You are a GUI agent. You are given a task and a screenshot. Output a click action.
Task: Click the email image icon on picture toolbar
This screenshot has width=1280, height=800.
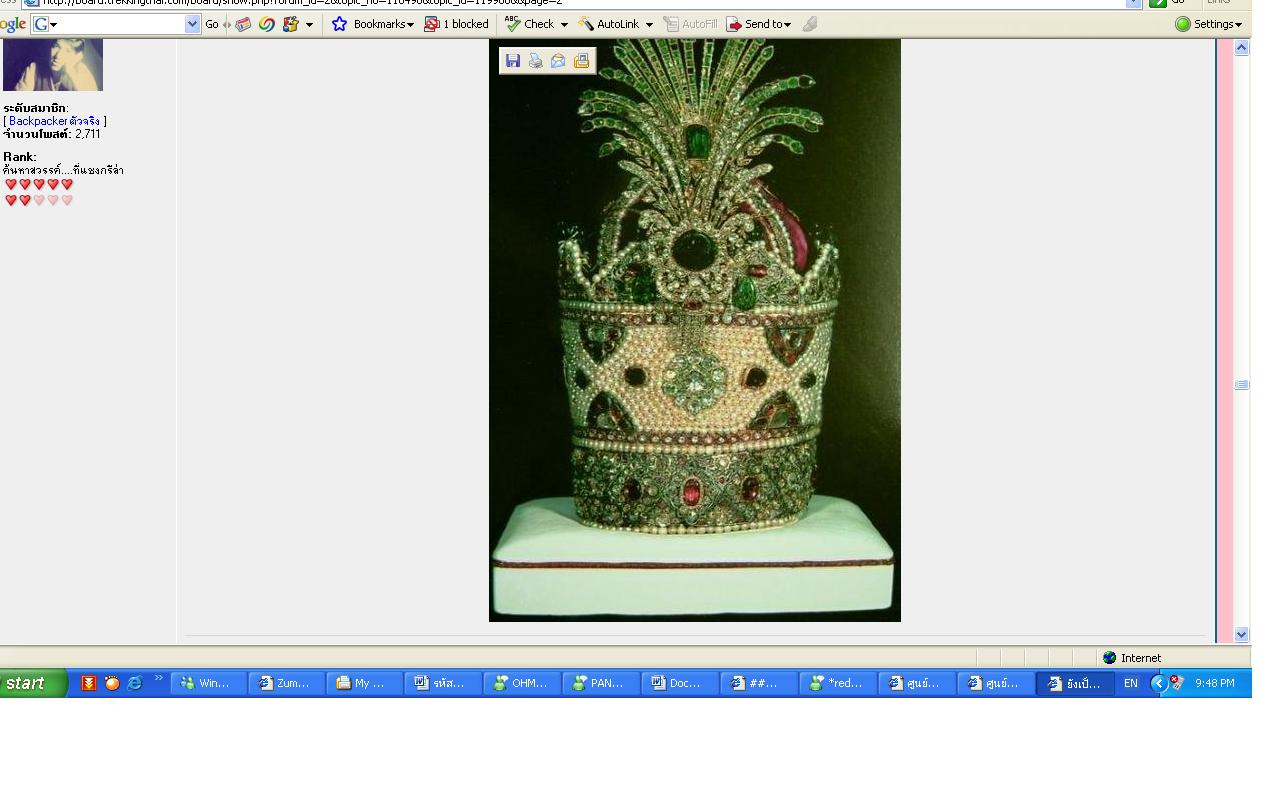(558, 61)
